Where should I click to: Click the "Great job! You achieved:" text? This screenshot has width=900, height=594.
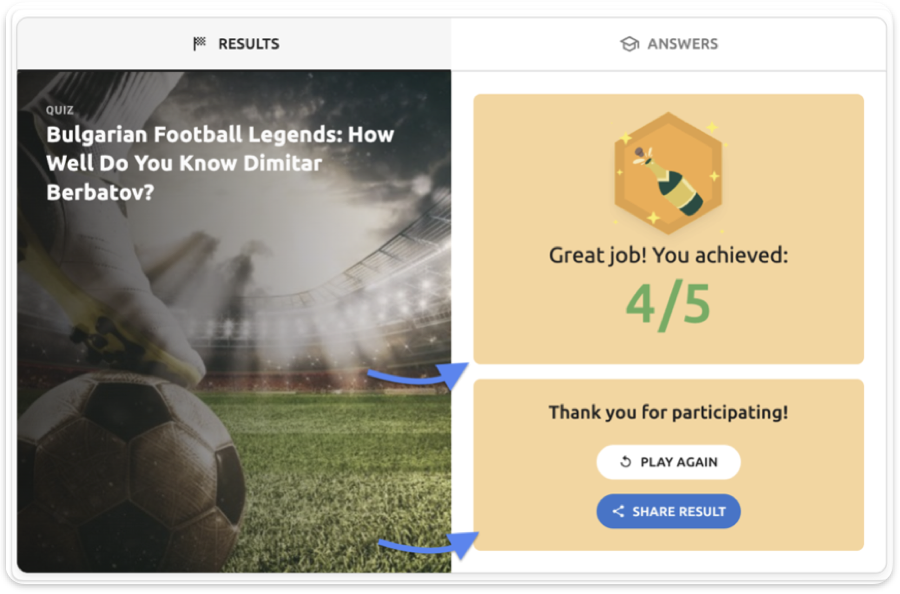tap(668, 255)
